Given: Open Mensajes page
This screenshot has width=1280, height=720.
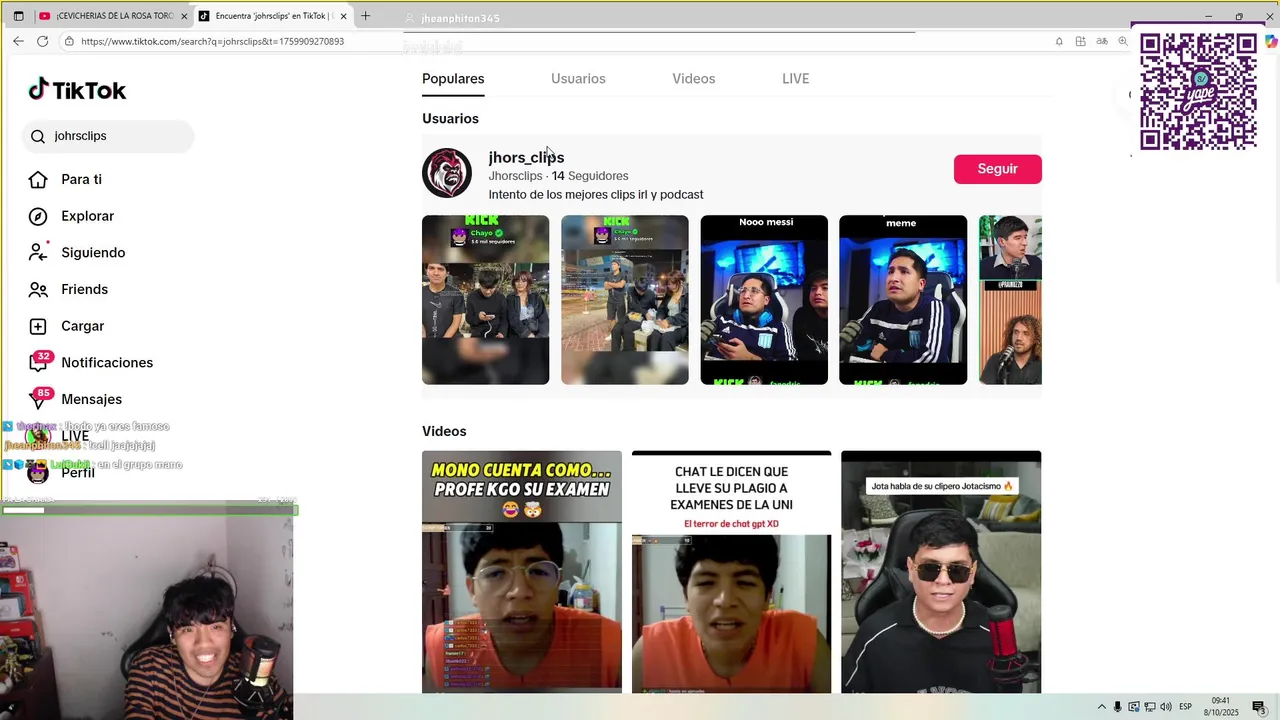Looking at the screenshot, I should [x=91, y=400].
